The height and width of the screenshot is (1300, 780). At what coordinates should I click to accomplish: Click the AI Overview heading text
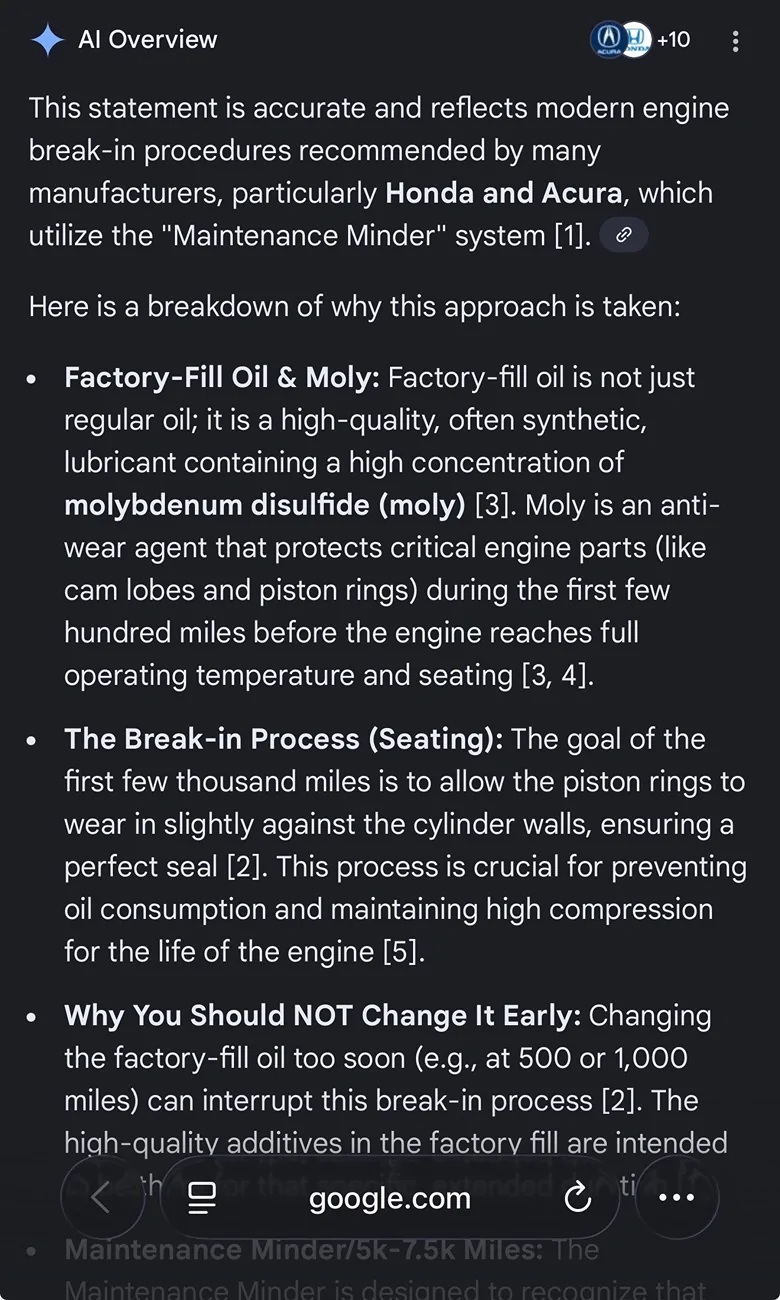point(148,40)
